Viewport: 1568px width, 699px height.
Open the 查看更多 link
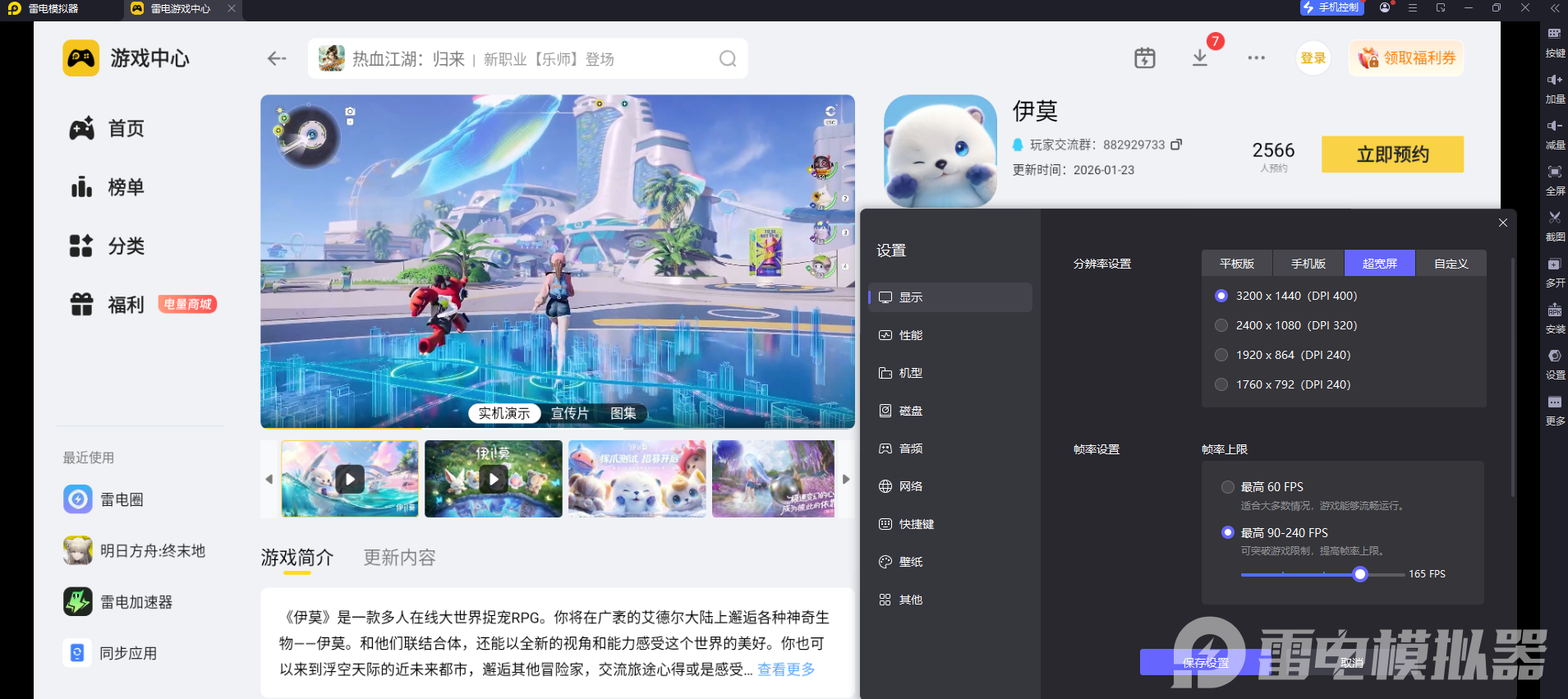786,669
